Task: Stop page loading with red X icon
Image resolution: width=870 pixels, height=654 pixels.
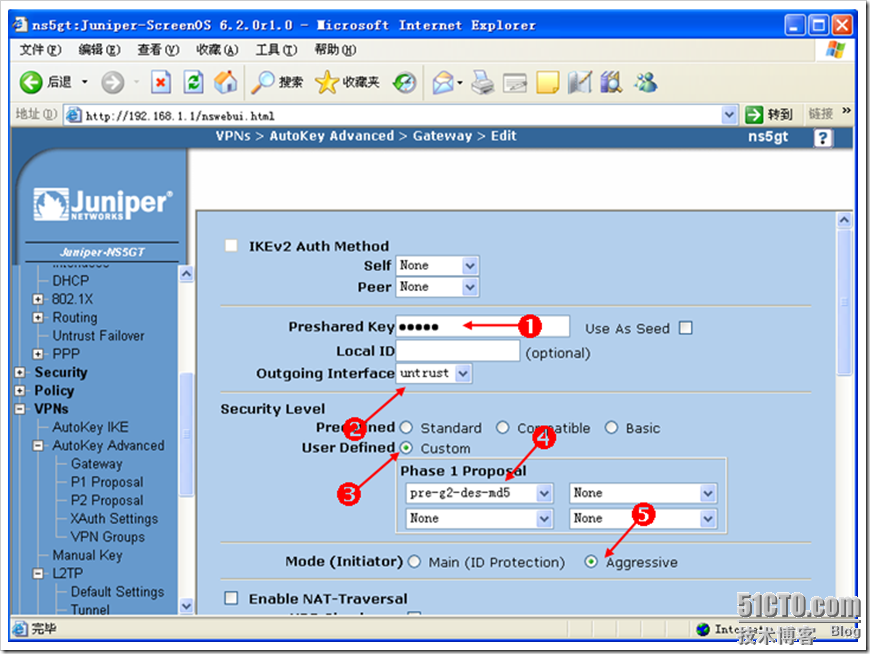Action: coord(161,83)
